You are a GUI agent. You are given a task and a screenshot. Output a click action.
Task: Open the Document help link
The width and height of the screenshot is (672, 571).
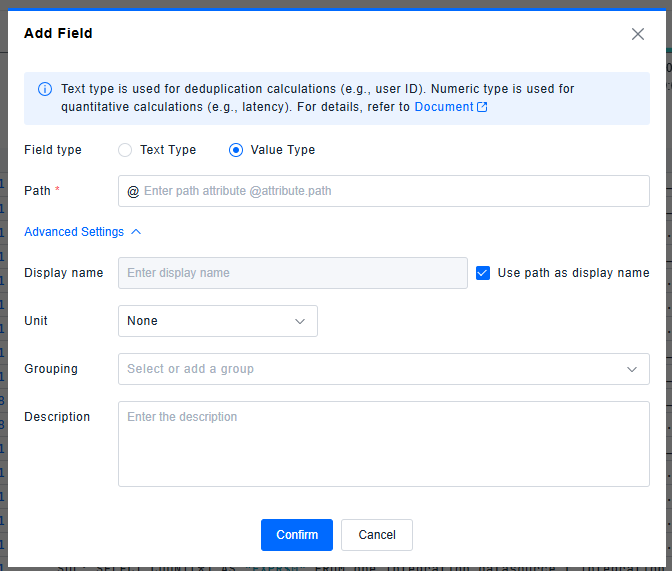[x=443, y=107]
